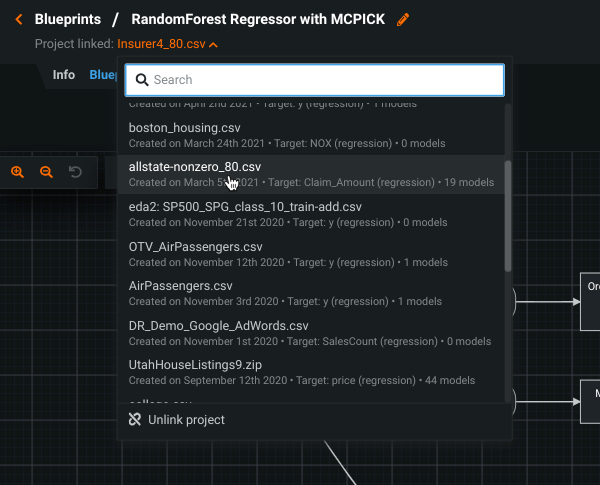
Task: Click the project list scrollbar thumb
Action: tap(508, 215)
